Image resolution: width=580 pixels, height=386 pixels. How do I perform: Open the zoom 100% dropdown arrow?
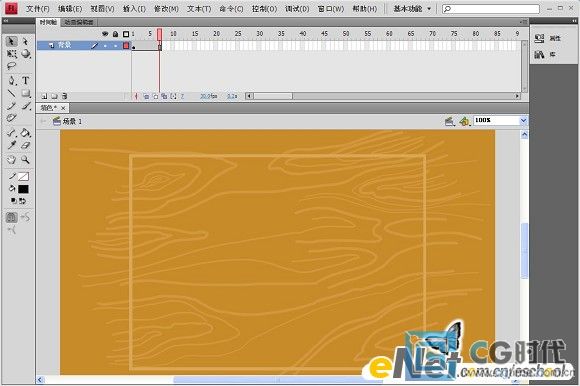tap(523, 121)
